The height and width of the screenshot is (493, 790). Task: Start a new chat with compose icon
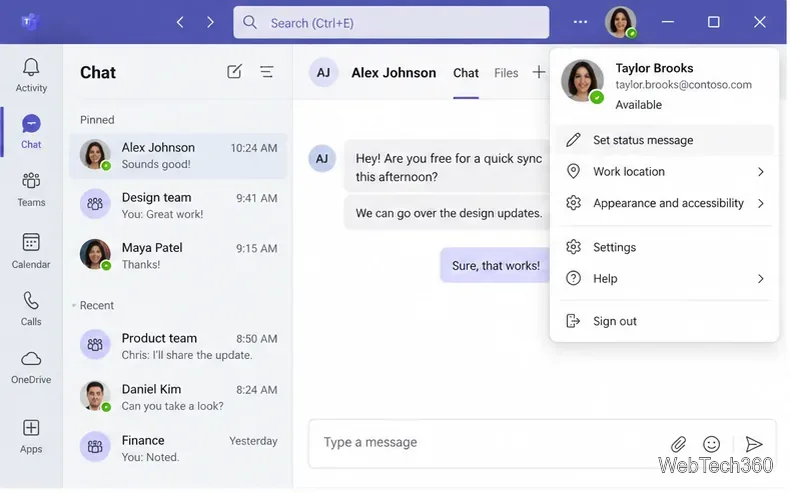234,72
